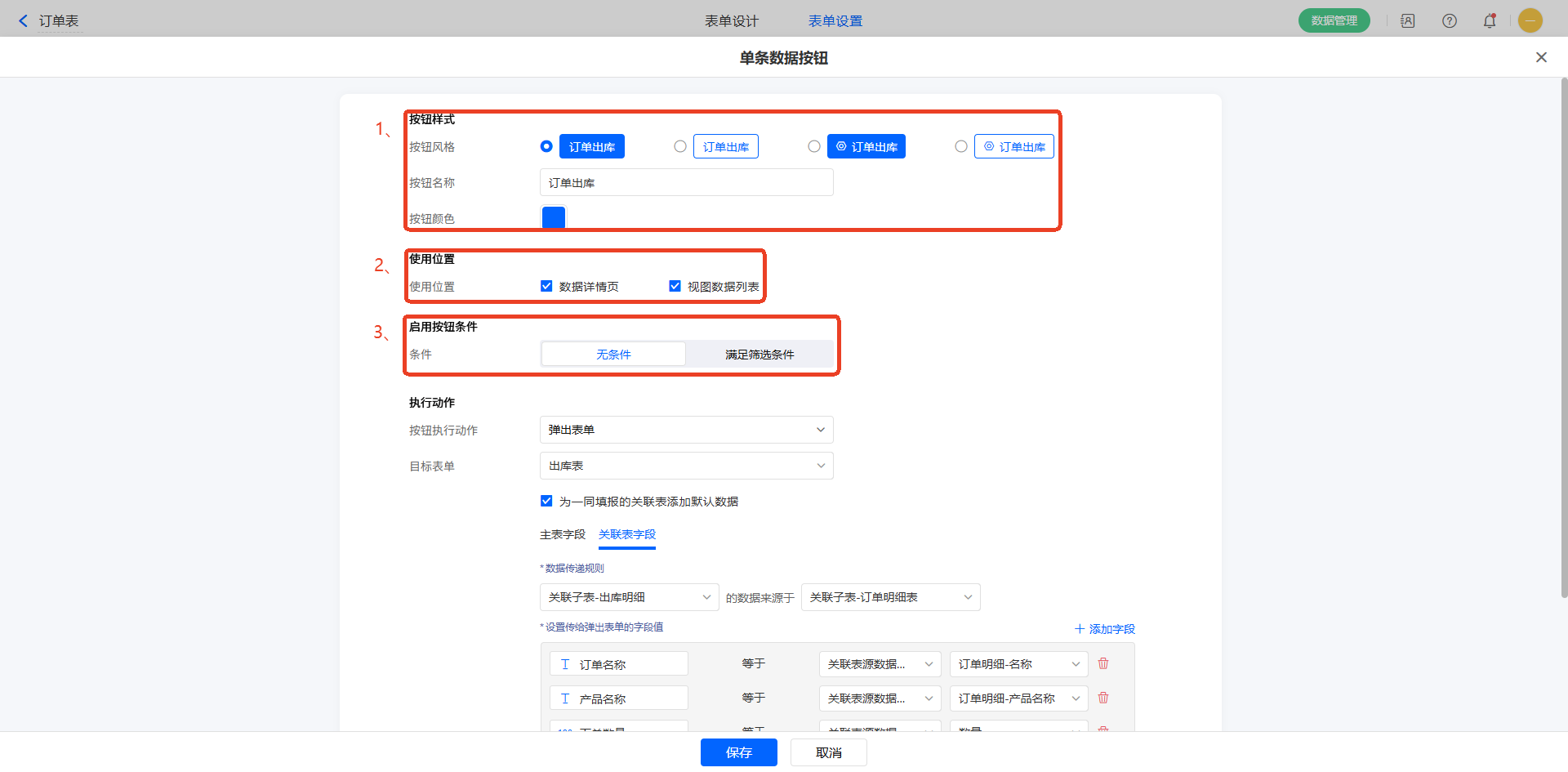The height and width of the screenshot is (772, 1568).
Task: Open the help question mark icon
Action: 1450,20
